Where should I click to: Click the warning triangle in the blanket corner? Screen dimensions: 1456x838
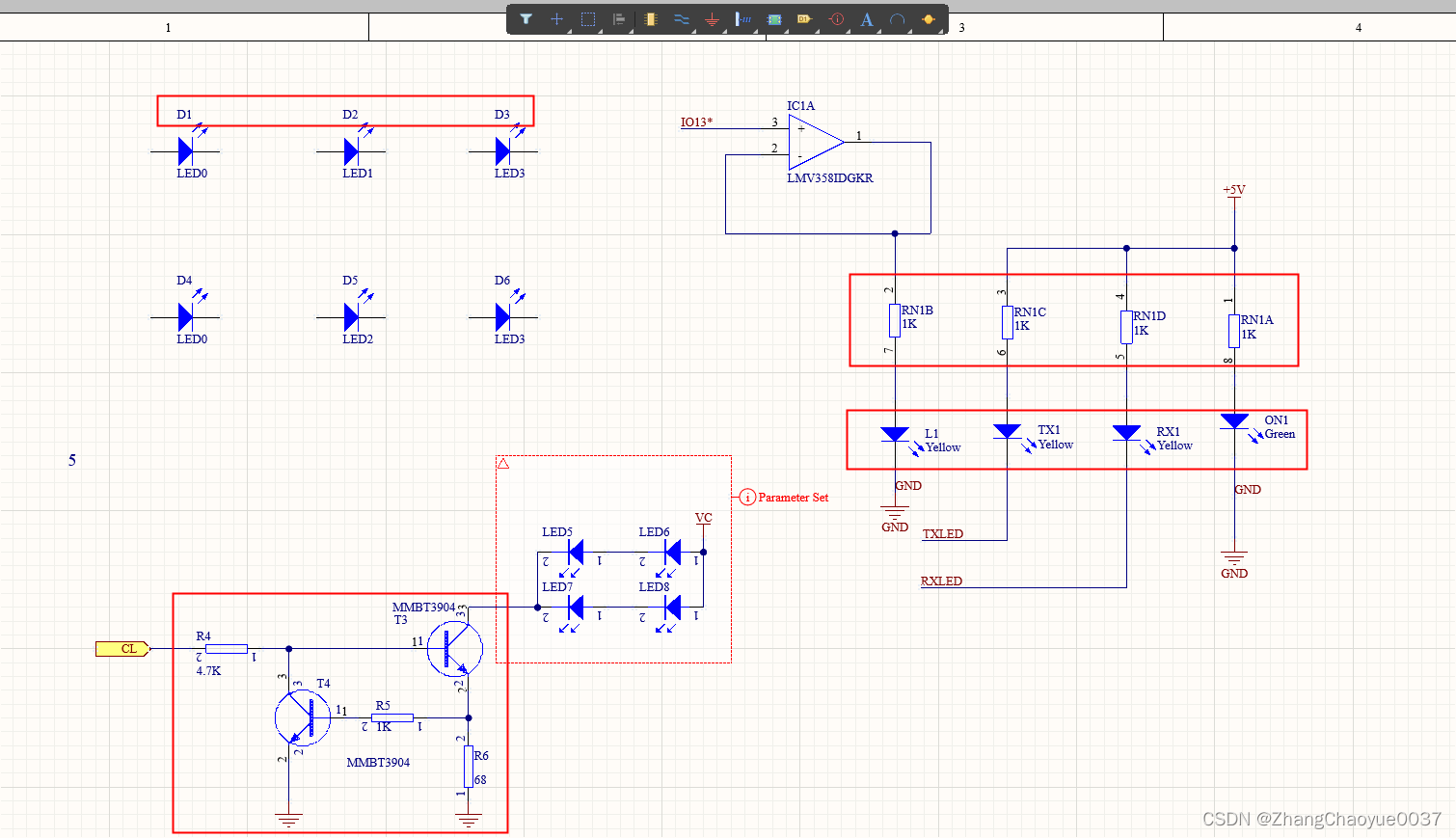(503, 464)
